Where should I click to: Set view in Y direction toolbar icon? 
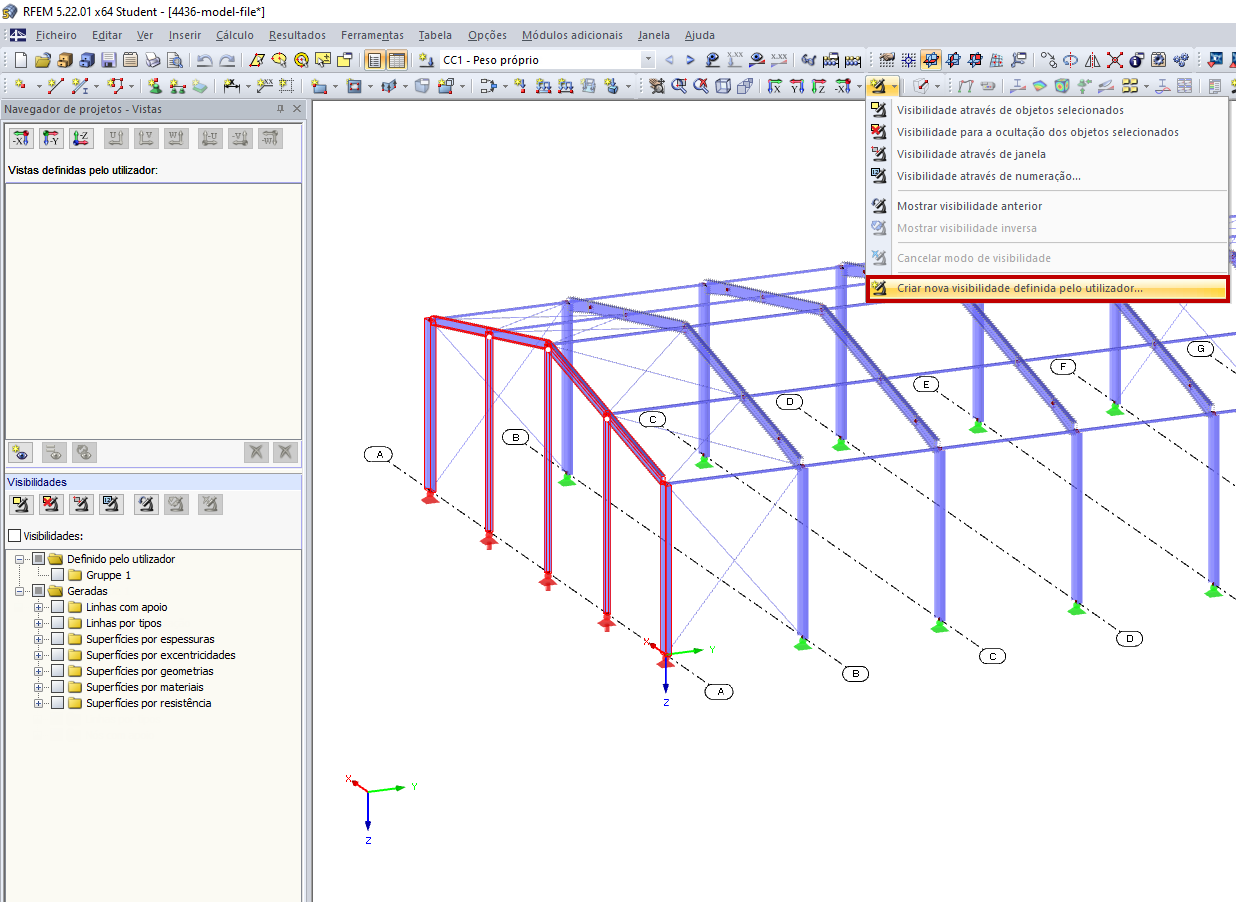pyautogui.click(x=797, y=86)
